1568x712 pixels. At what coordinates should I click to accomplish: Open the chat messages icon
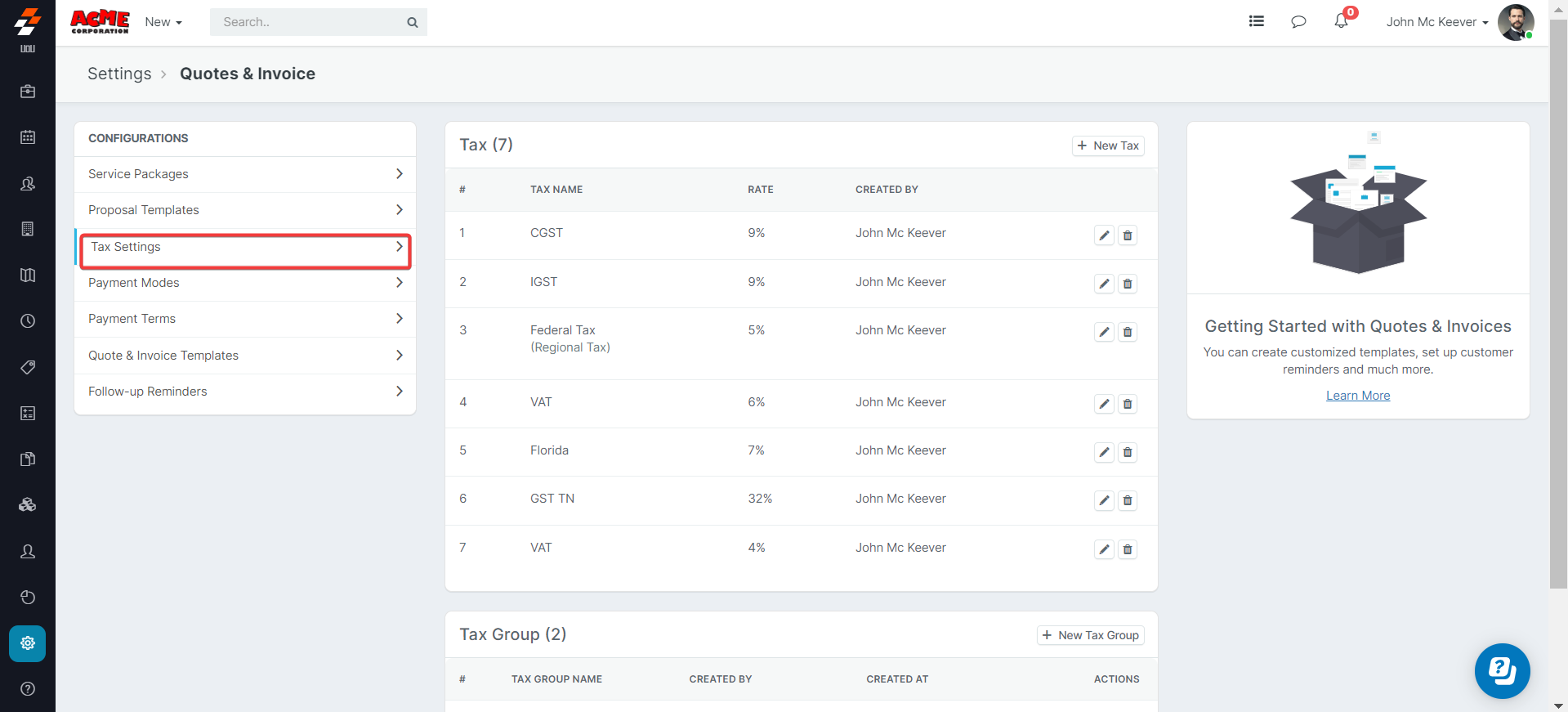click(1298, 22)
